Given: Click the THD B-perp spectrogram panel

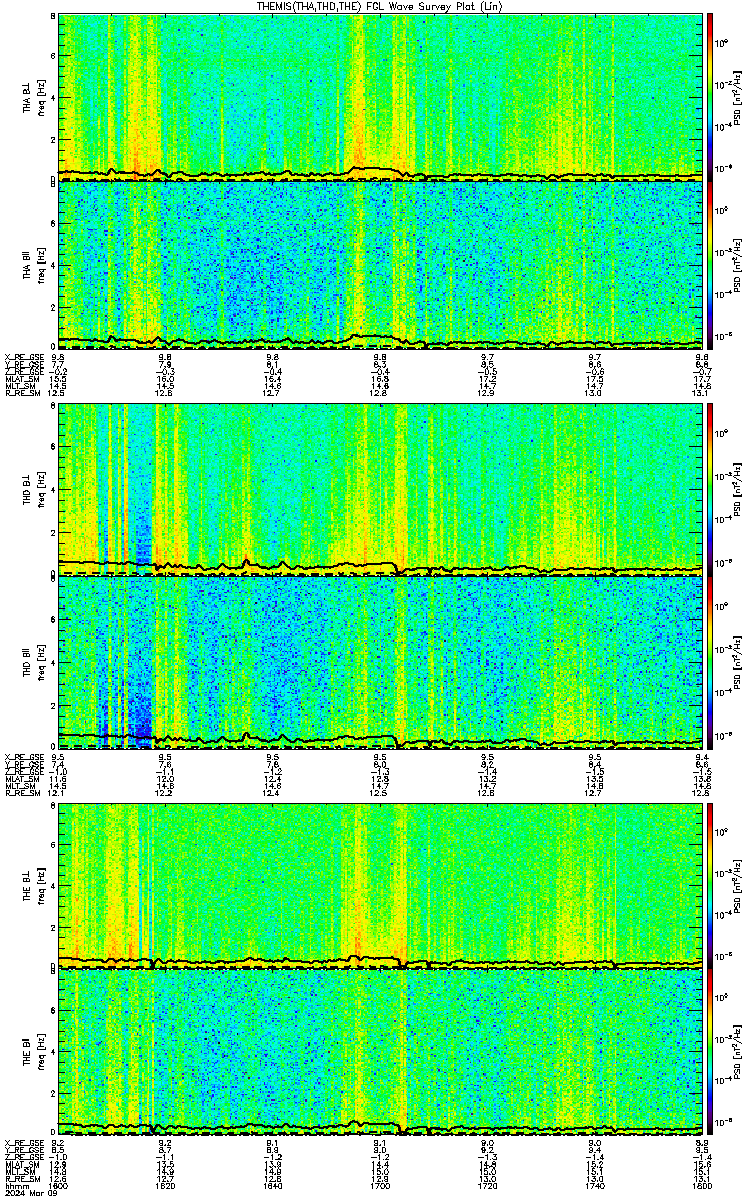Looking at the screenshot, I should click(x=380, y=490).
